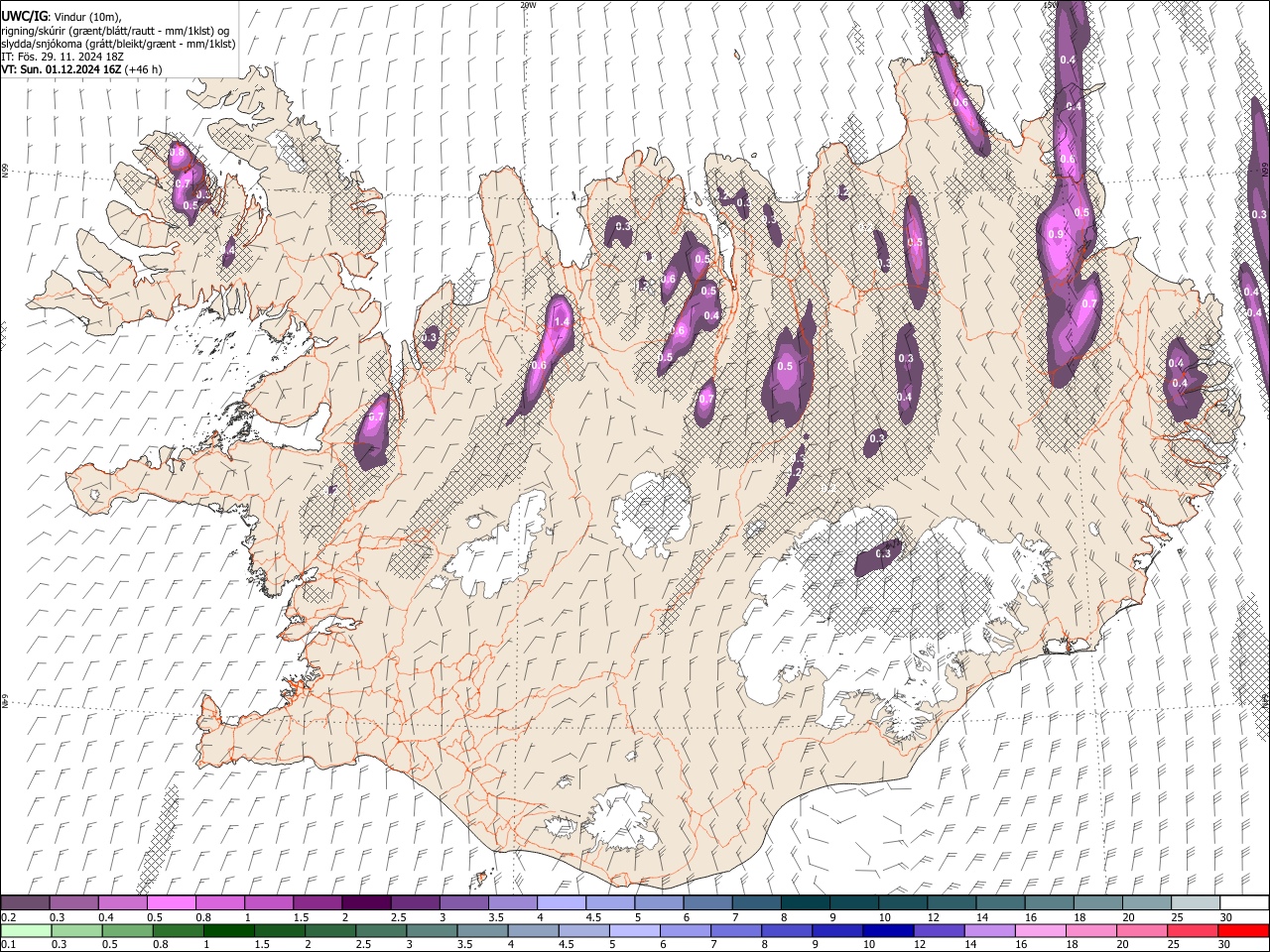Pick lower legend swatch starting at 2.5

point(380,931)
